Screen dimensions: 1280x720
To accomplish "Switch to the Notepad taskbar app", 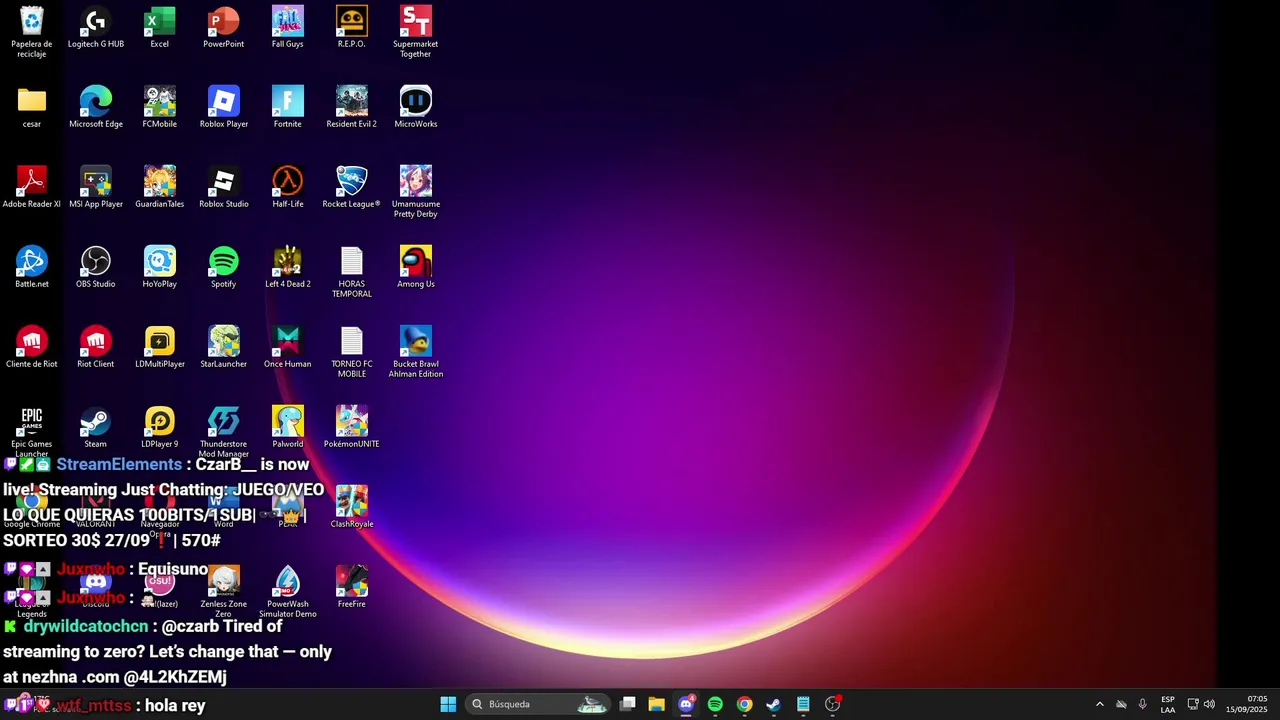I will (x=803, y=704).
